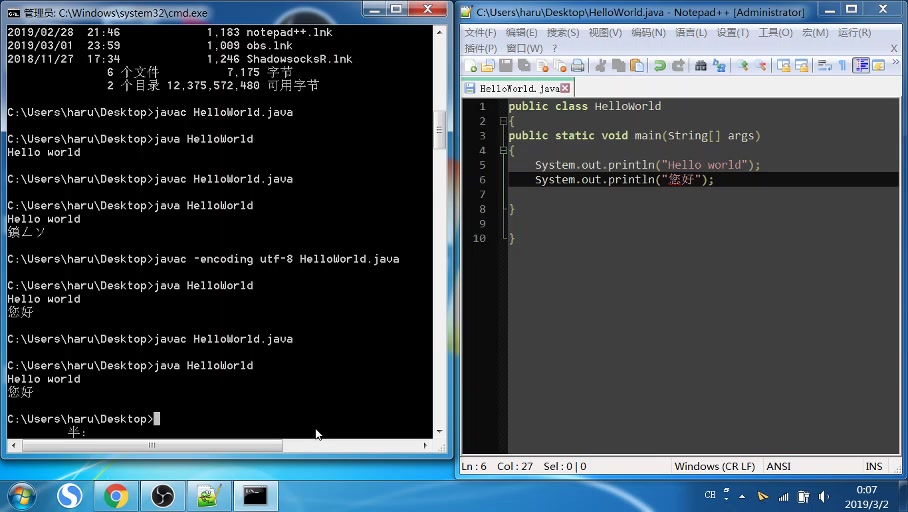Save the document with the Save icon
908x512 pixels.
point(506,65)
